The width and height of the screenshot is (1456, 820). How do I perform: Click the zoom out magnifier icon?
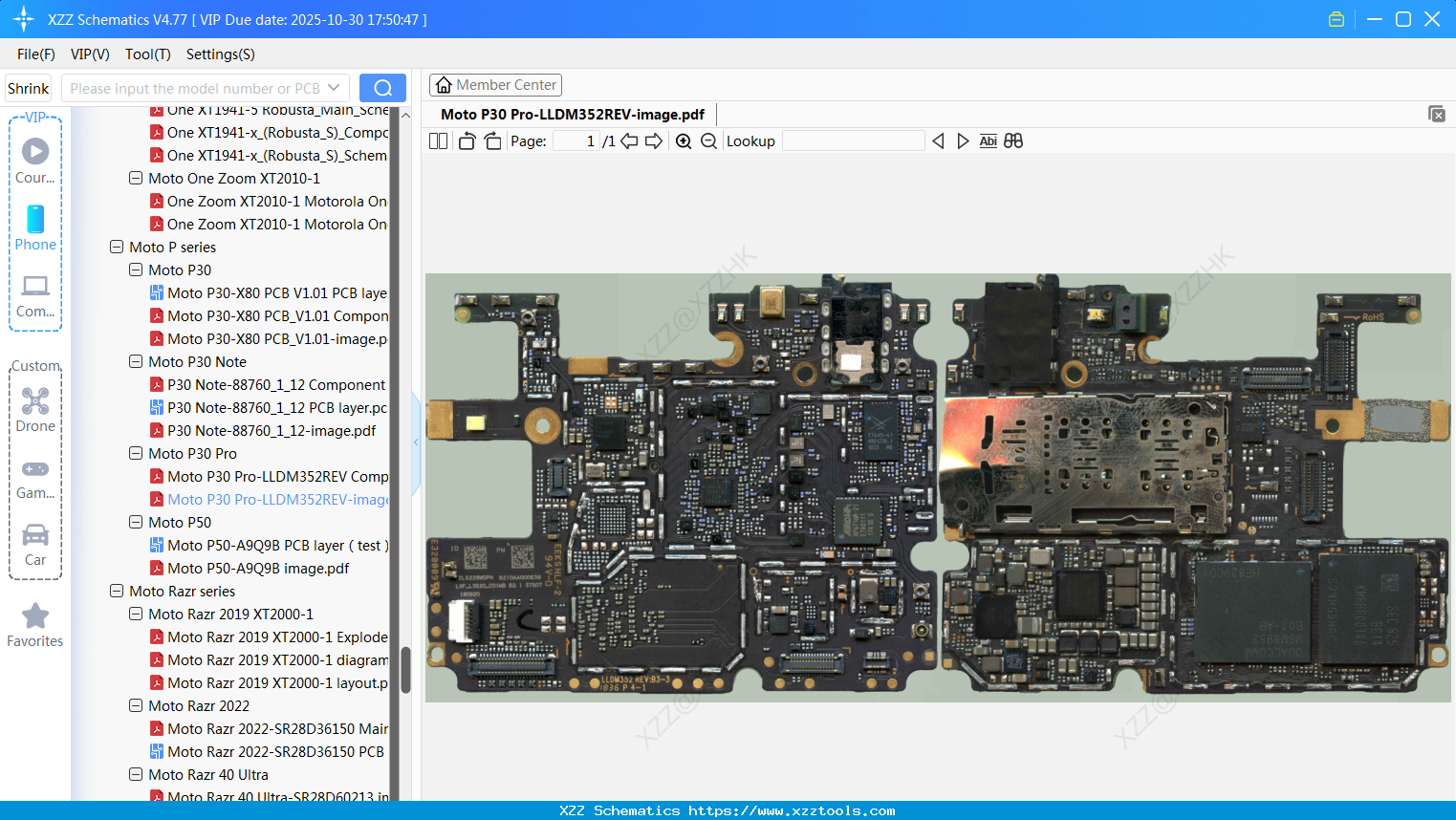[x=708, y=141]
